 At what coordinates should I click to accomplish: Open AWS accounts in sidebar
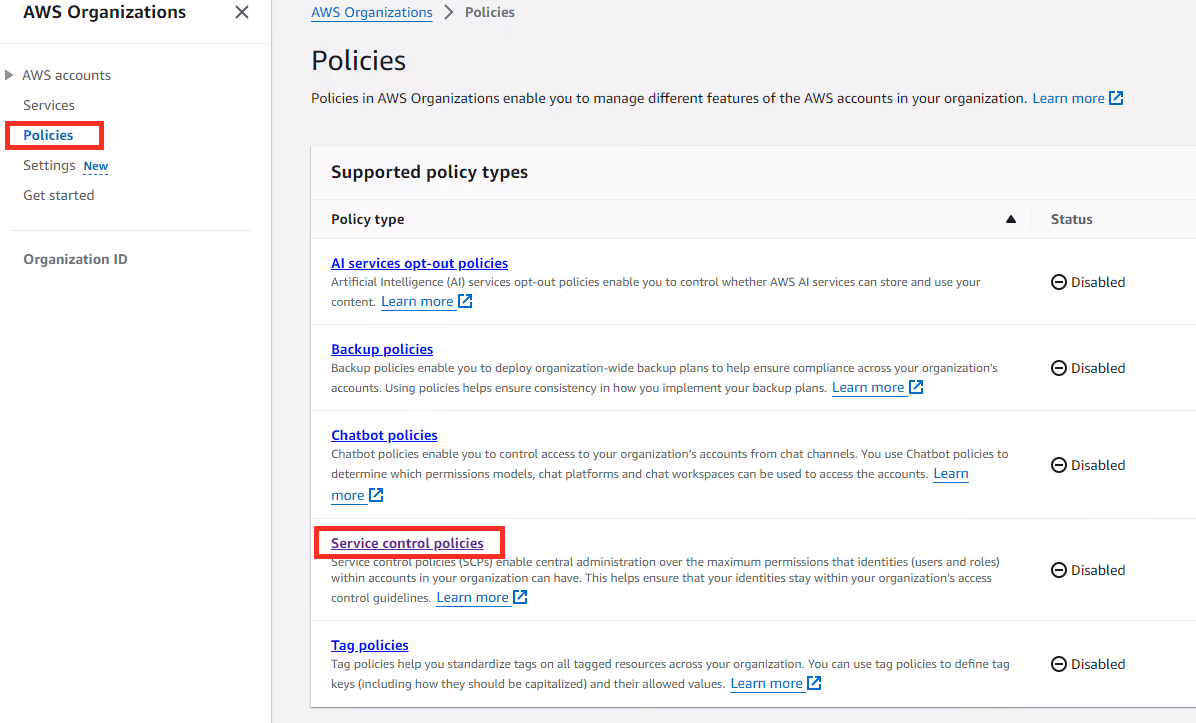coord(66,75)
